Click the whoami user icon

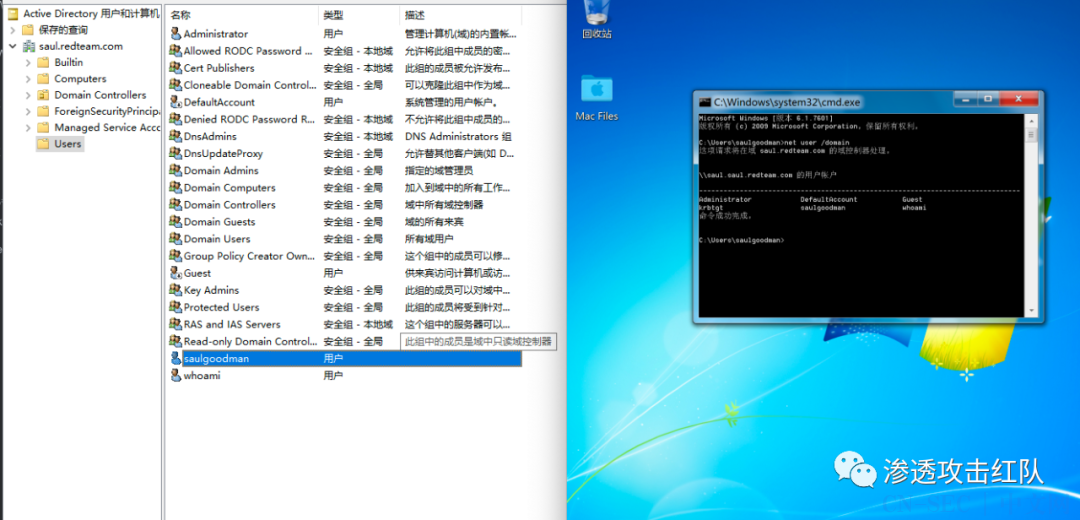(x=176, y=375)
